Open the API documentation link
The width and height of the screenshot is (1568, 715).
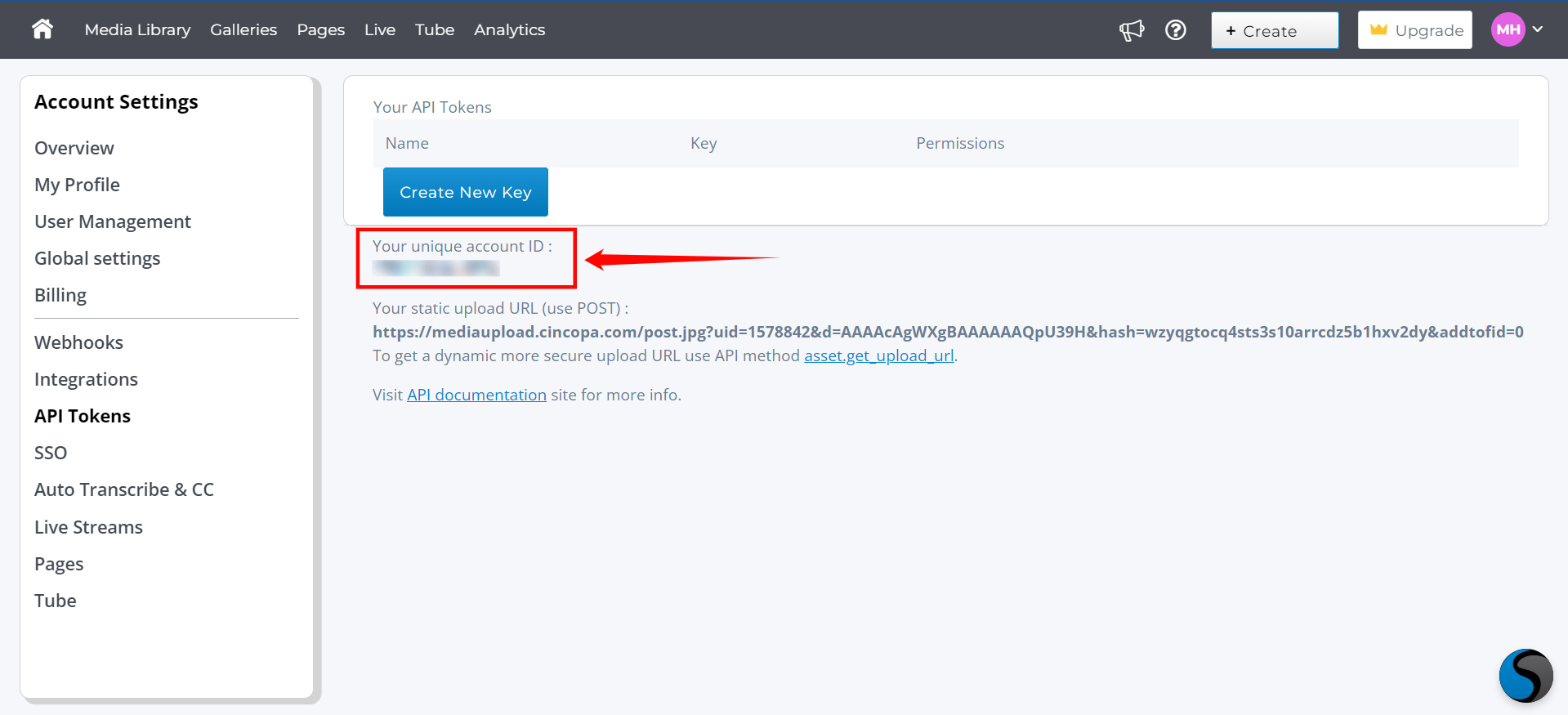(477, 395)
